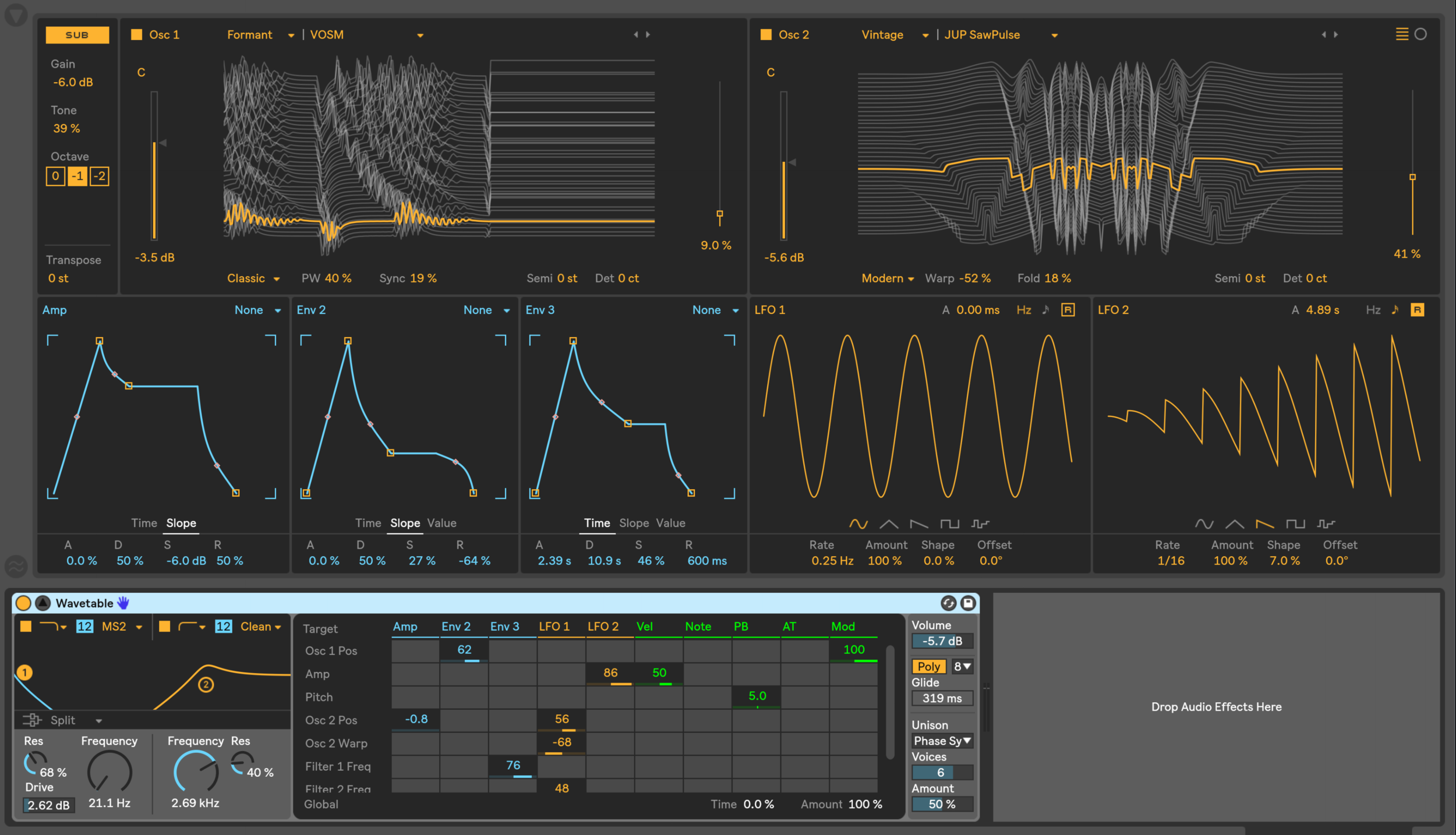The width and height of the screenshot is (1456, 835).
Task: Click the Wavetable hot-swap preset icon
Action: click(948, 603)
